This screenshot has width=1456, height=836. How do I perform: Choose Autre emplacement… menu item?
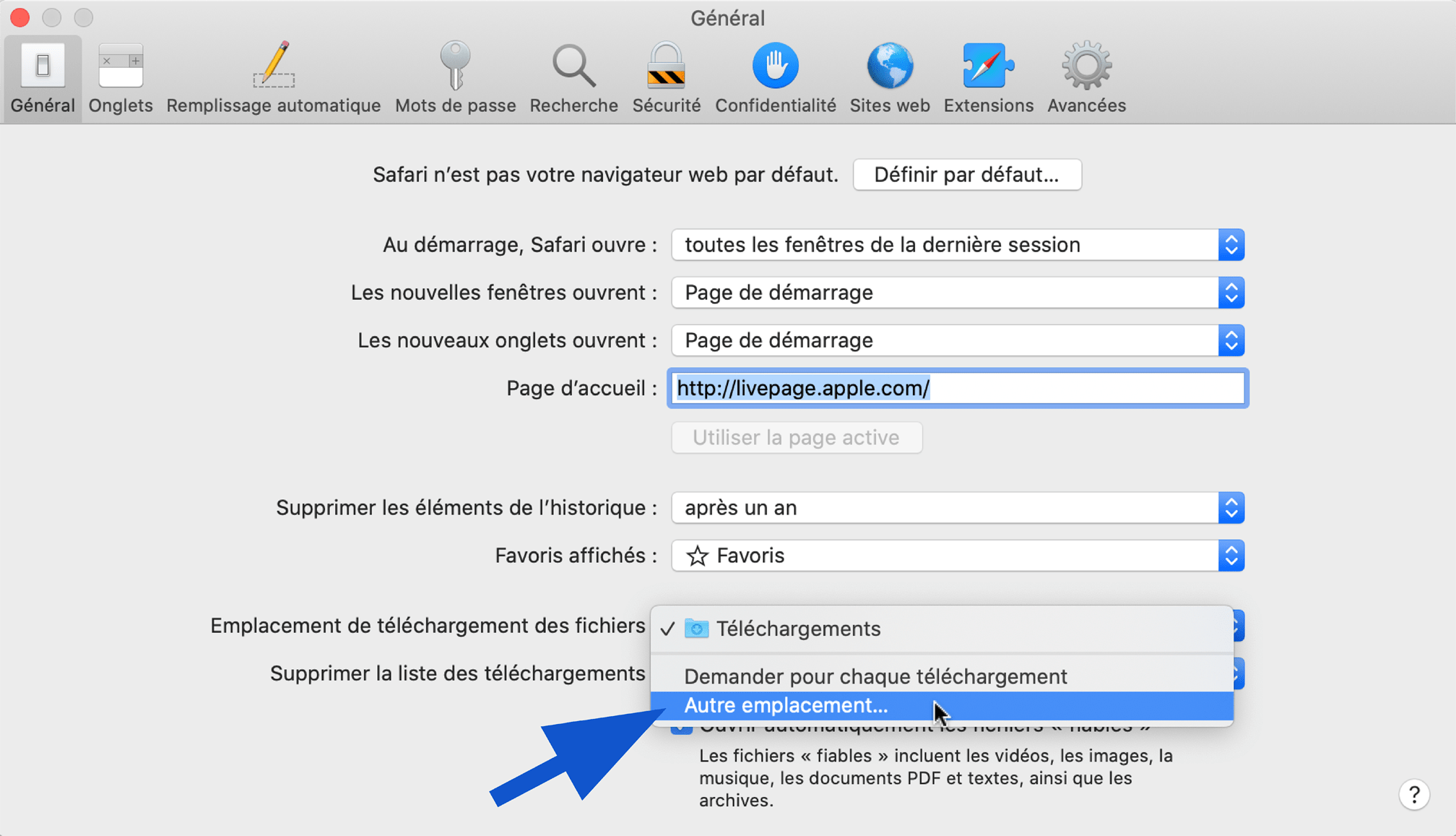[x=942, y=706]
